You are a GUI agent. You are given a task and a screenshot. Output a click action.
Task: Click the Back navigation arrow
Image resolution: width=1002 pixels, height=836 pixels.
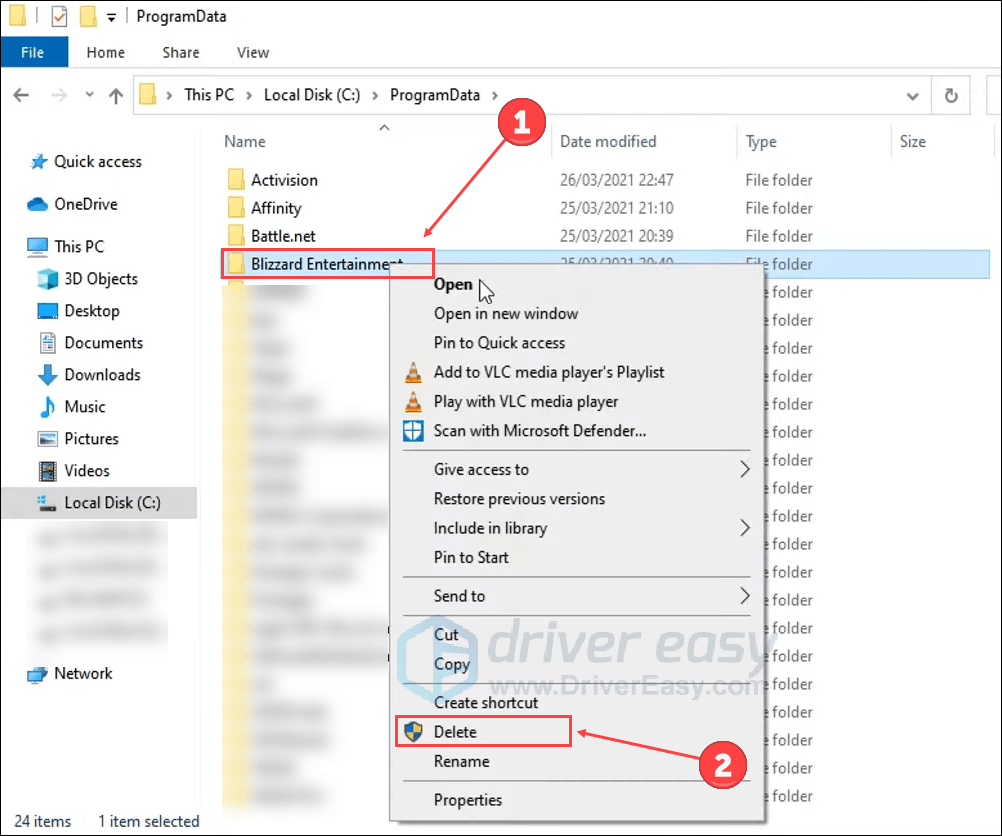click(21, 95)
